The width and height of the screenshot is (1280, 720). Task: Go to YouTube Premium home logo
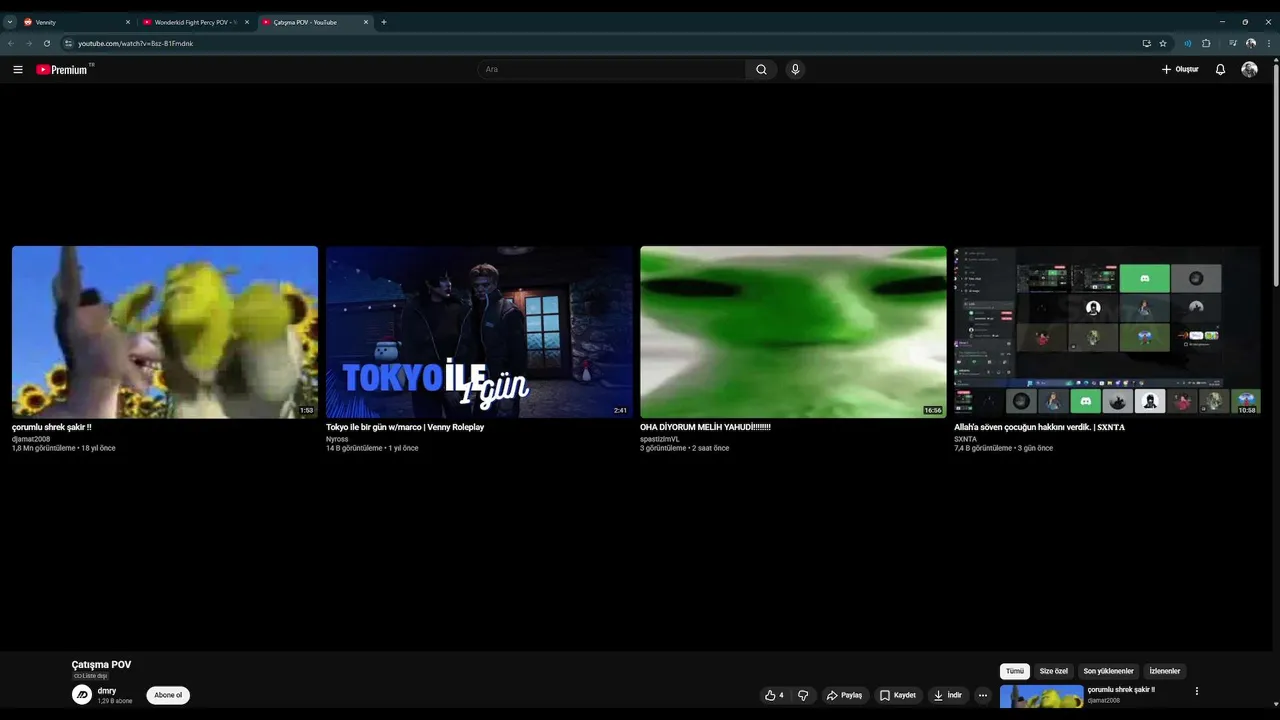pyautogui.click(x=64, y=69)
